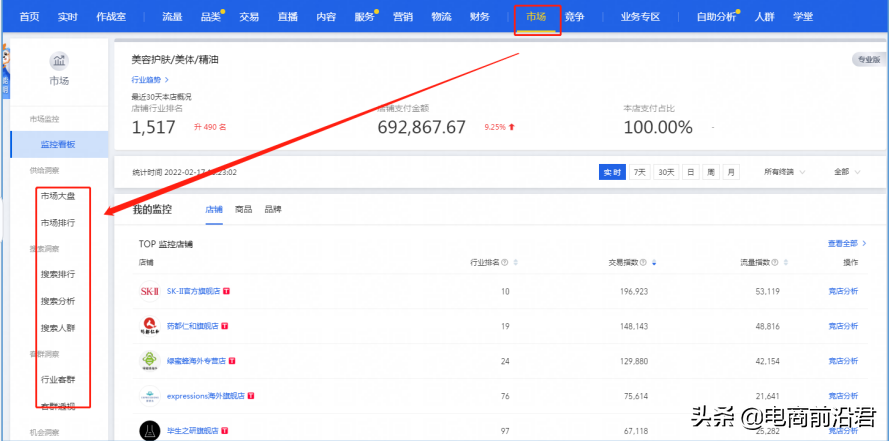Open 搜索排行 in the sidebar
The height and width of the screenshot is (441, 889).
57,274
